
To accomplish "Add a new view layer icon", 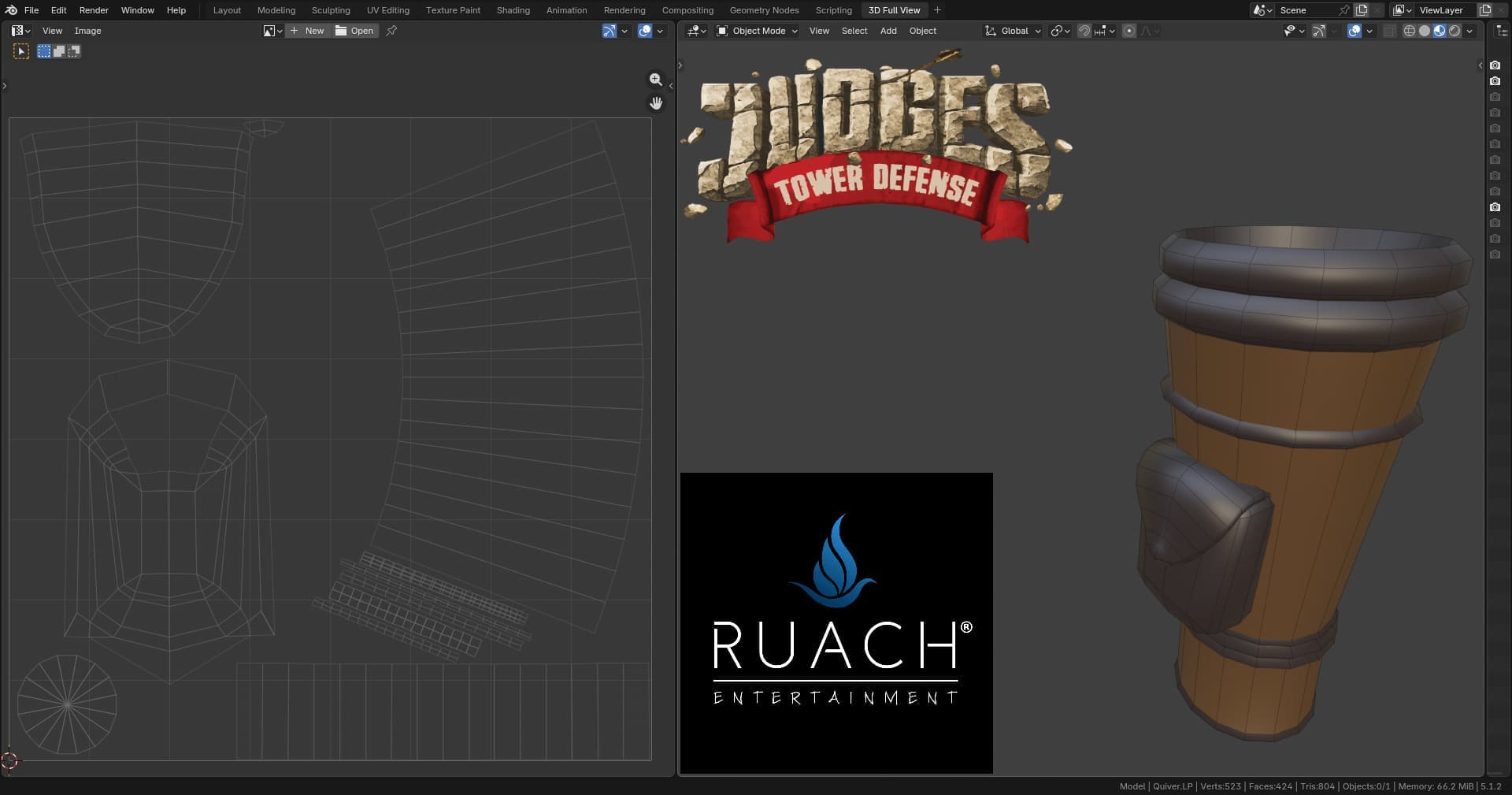I will tap(1485, 10).
